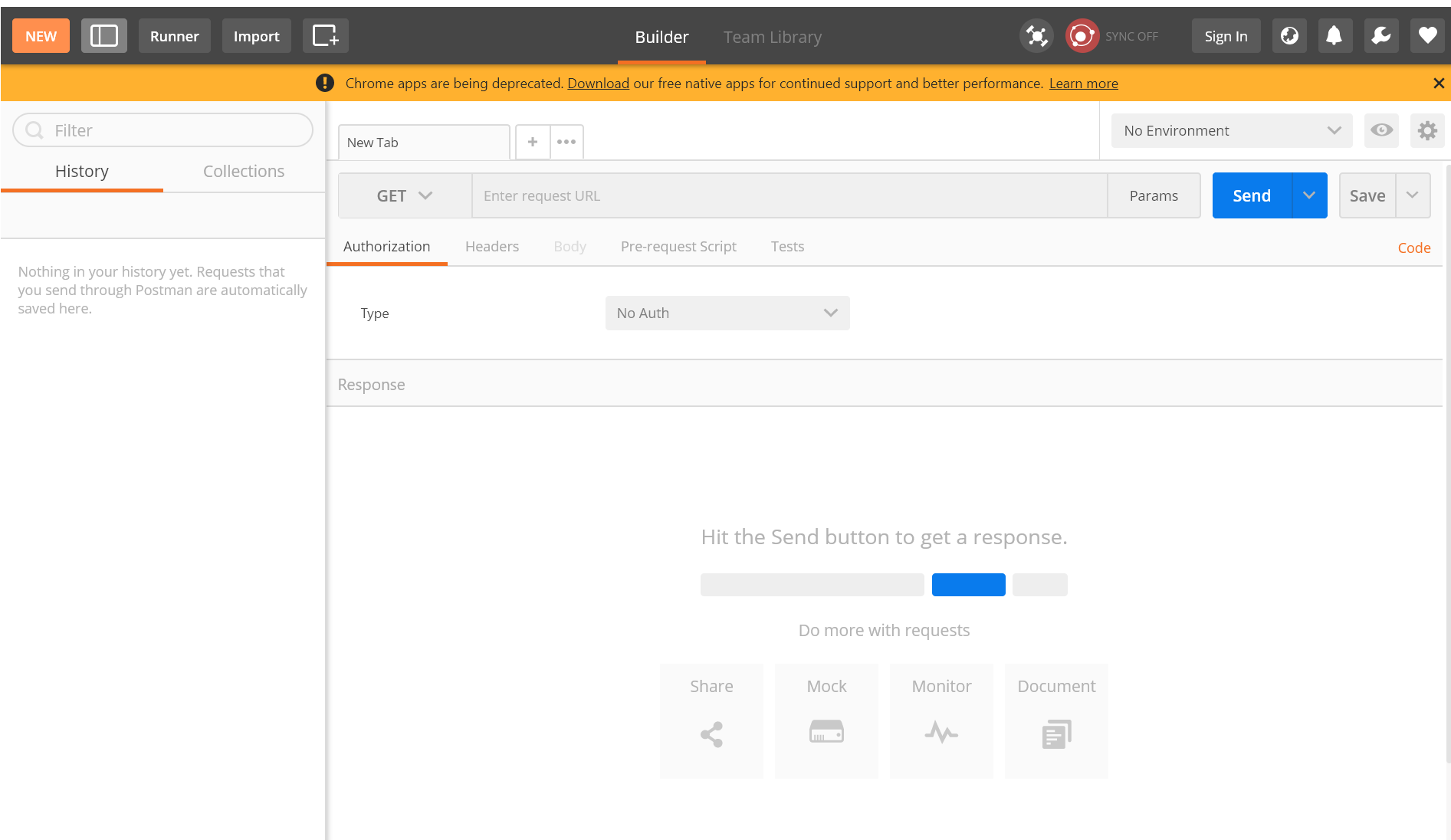The width and height of the screenshot is (1451, 840).
Task: Open a new window icon
Action: tap(325, 36)
